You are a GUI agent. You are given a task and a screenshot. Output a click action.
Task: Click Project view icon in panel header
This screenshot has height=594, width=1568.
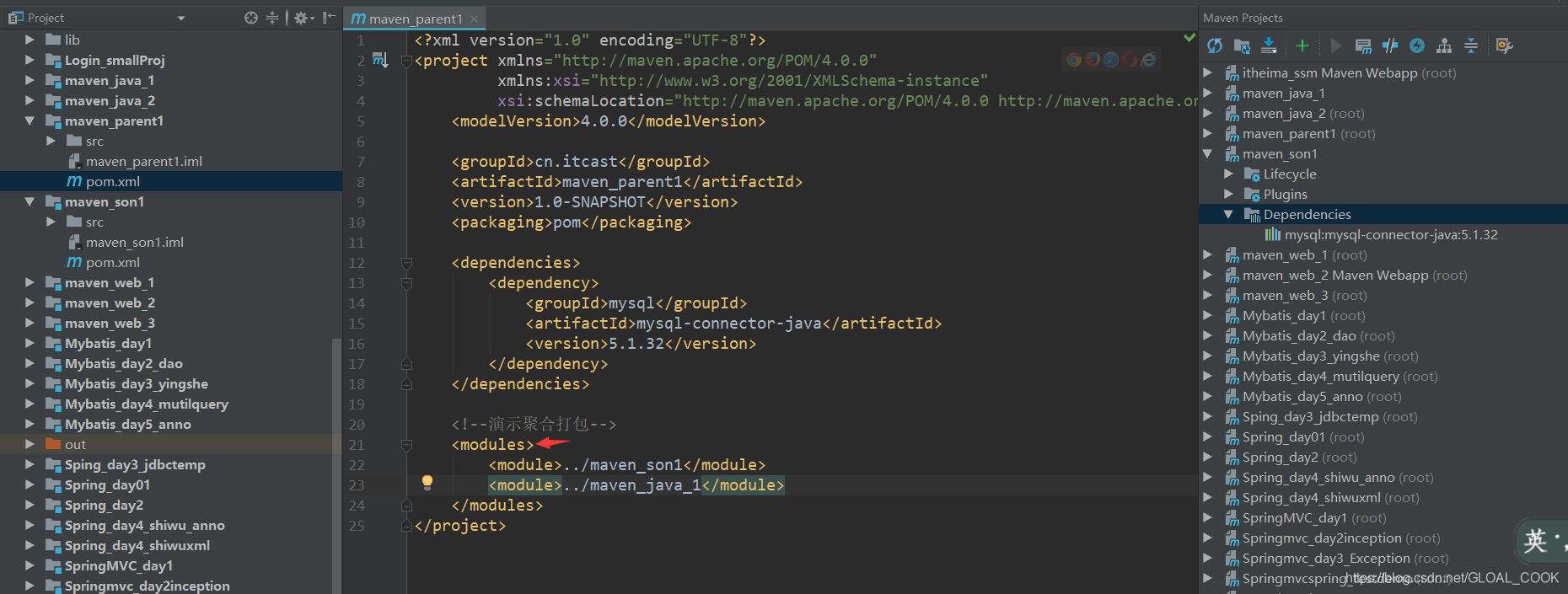click(16, 18)
